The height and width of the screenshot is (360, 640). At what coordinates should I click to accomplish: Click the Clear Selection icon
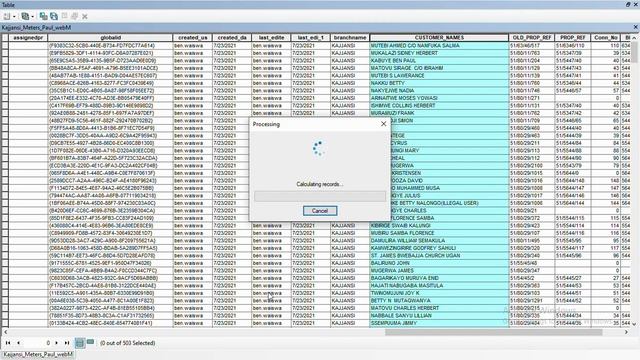point(64,16)
